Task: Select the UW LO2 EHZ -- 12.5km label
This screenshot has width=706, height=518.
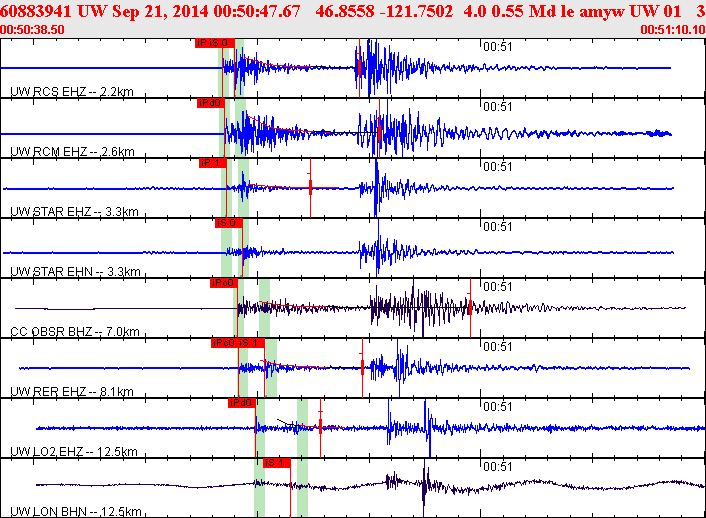Action: (x=74, y=452)
